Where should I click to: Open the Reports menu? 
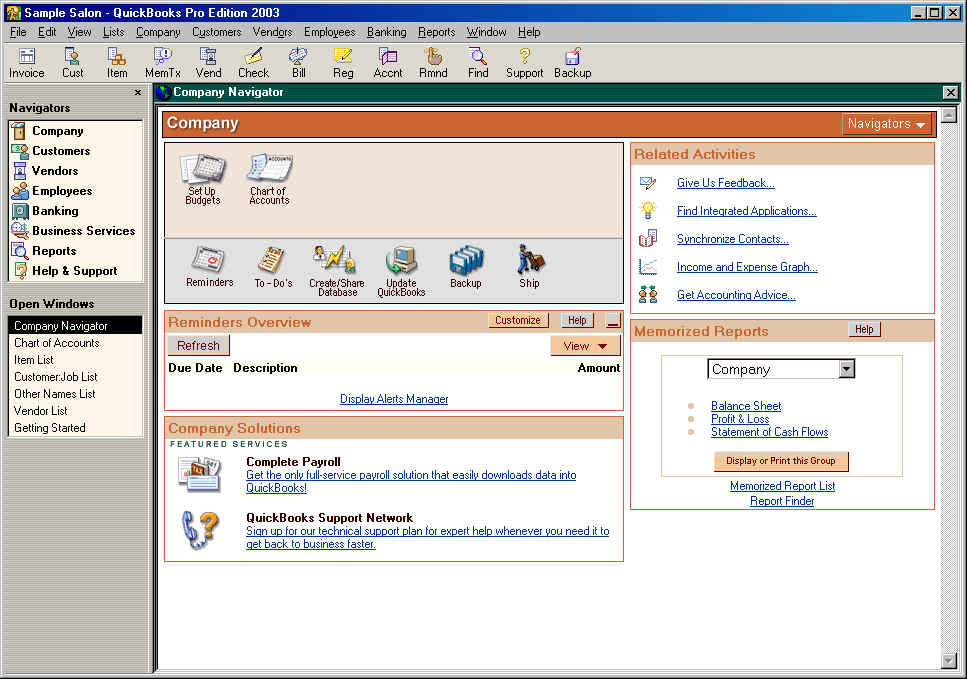coord(437,32)
